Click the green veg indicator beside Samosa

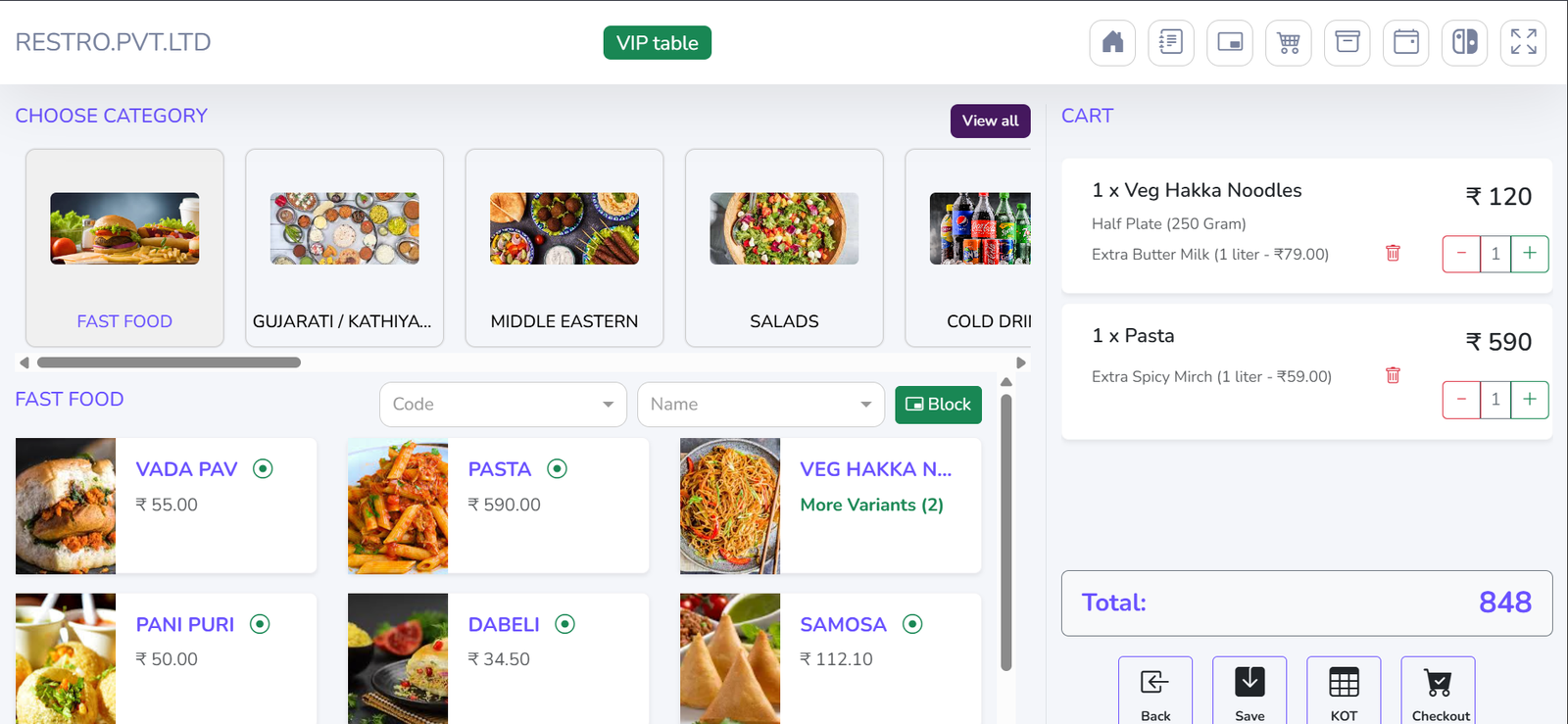912,624
